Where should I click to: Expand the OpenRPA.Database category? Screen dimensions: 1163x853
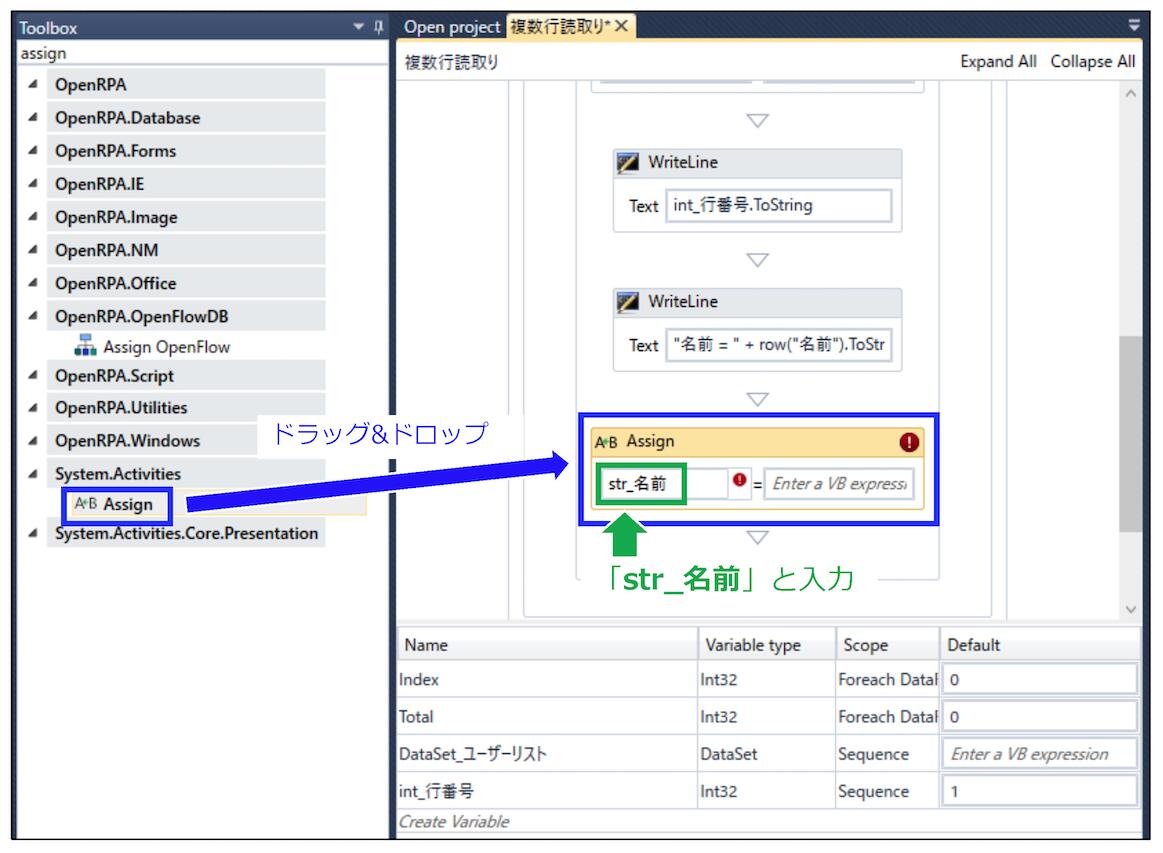coord(33,118)
